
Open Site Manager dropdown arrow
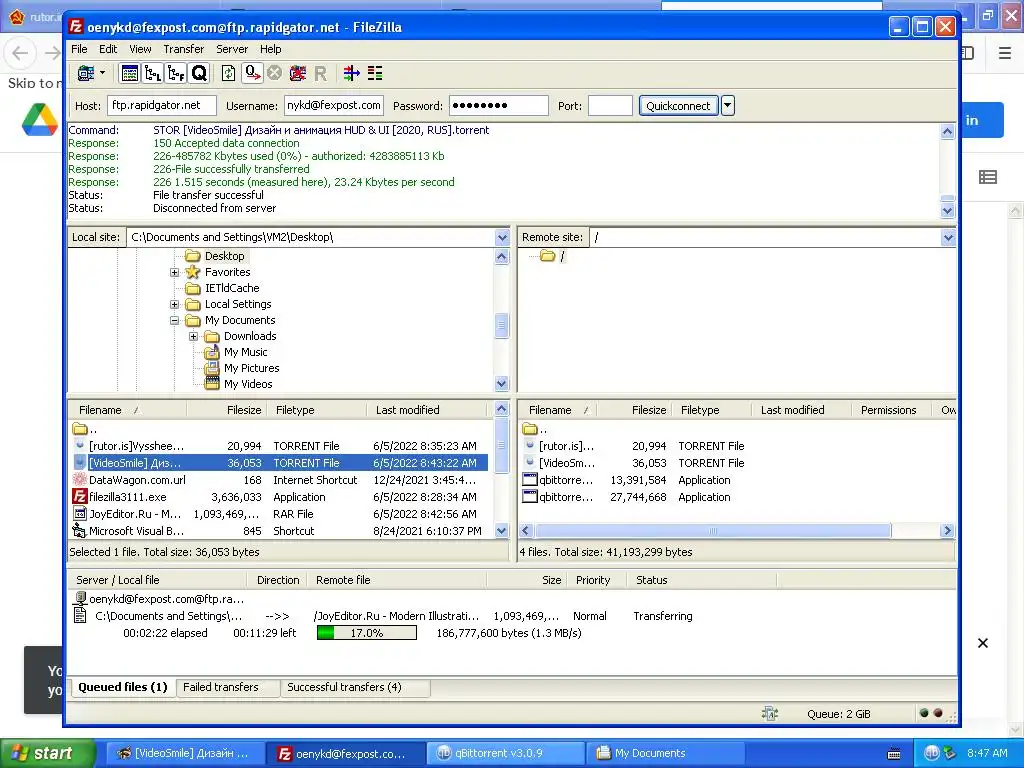103,73
